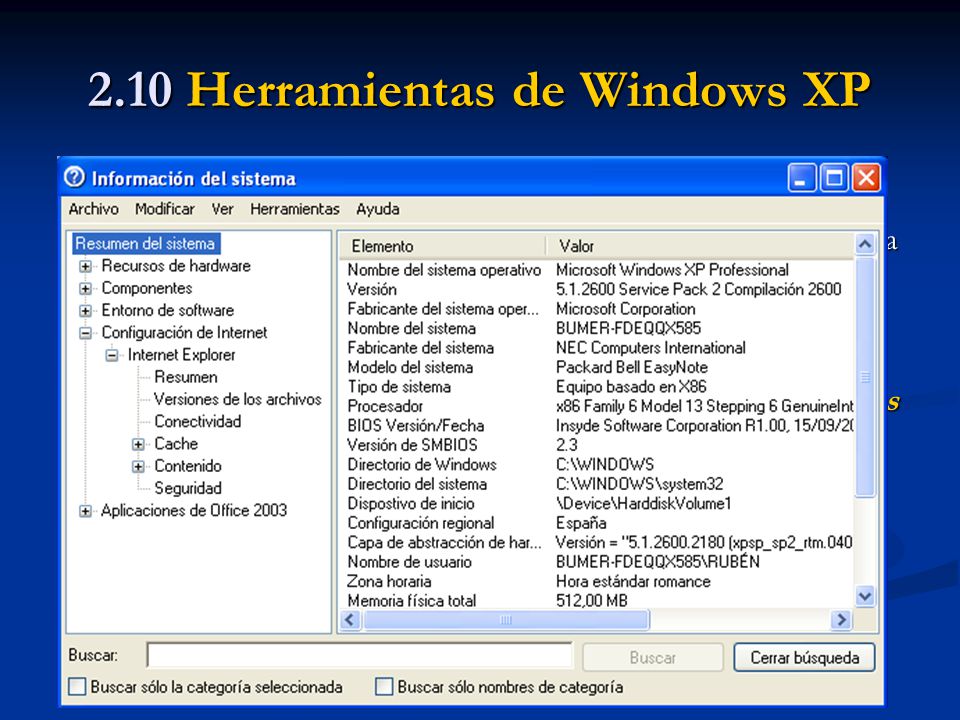The height and width of the screenshot is (720, 960).
Task: Select Entorno de software label
Action: (x=167, y=310)
